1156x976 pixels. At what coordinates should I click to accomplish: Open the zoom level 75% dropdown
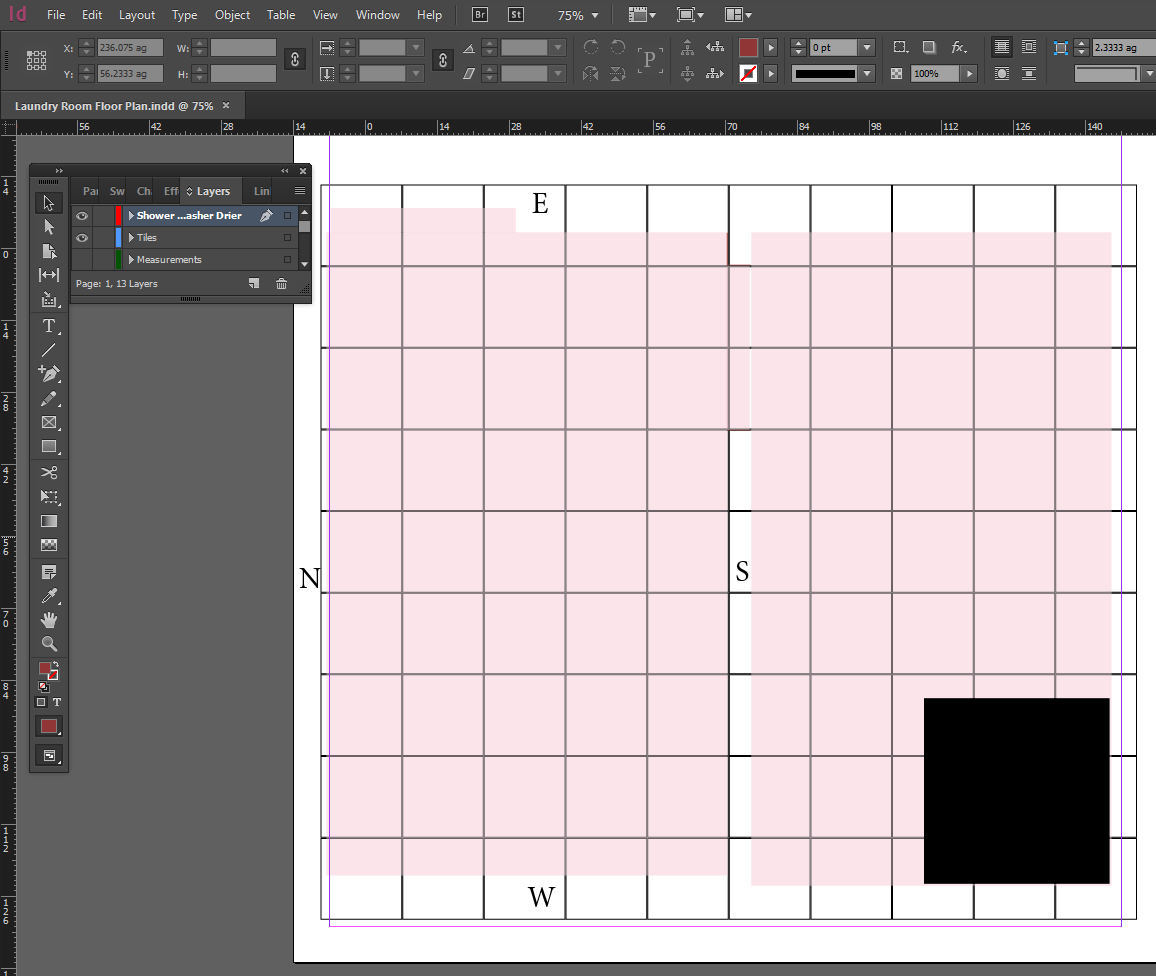click(595, 16)
